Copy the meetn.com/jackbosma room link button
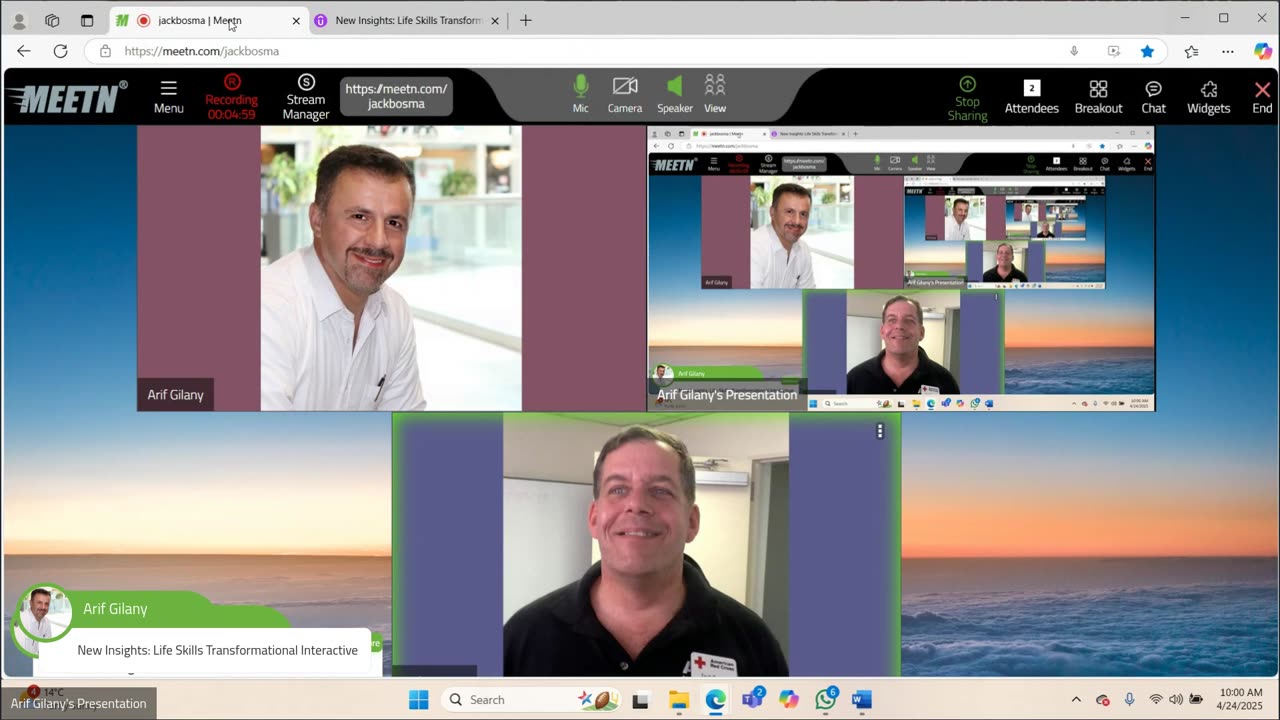This screenshot has height=720, width=1280. 396,96
